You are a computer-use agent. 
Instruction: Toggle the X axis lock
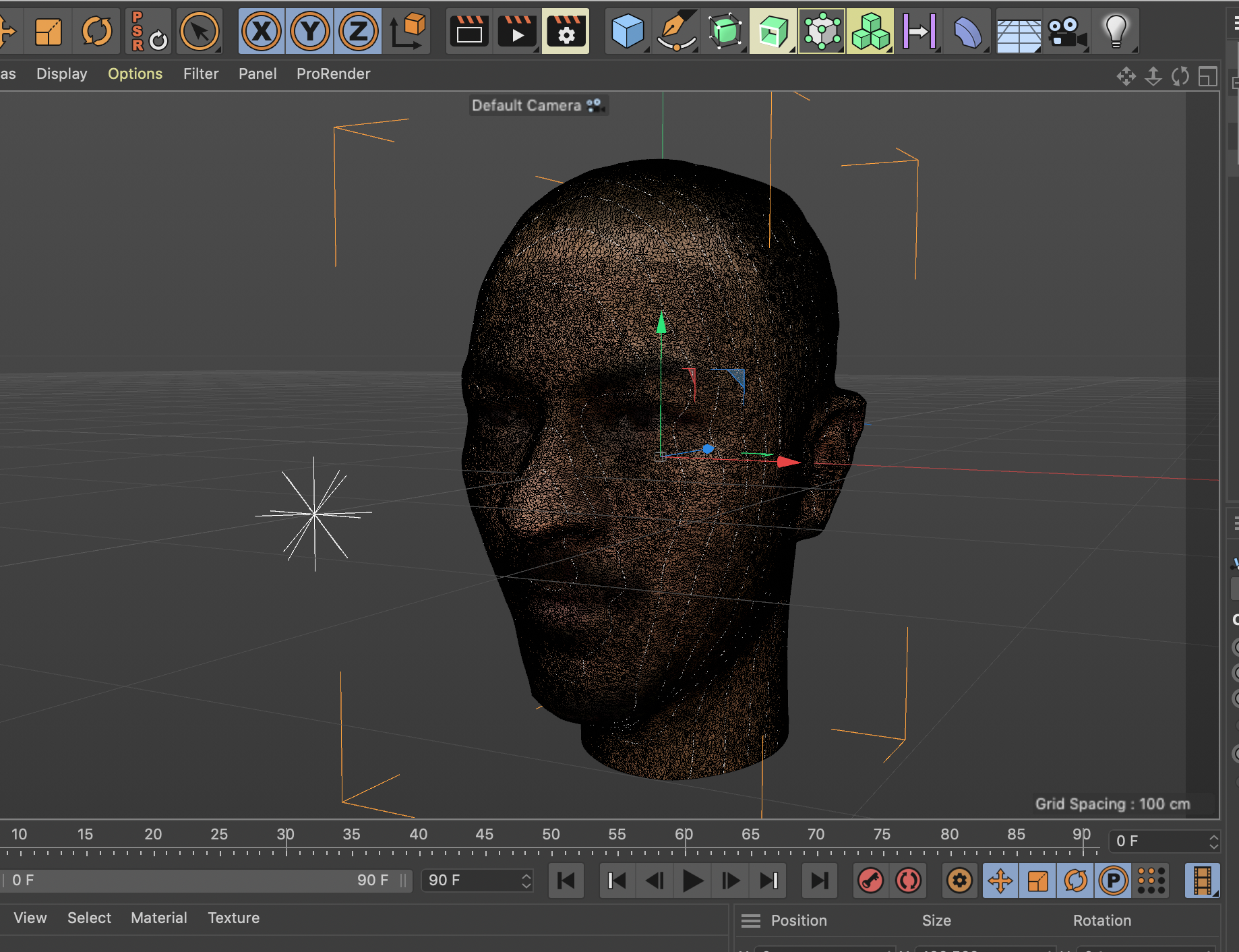pos(262,31)
